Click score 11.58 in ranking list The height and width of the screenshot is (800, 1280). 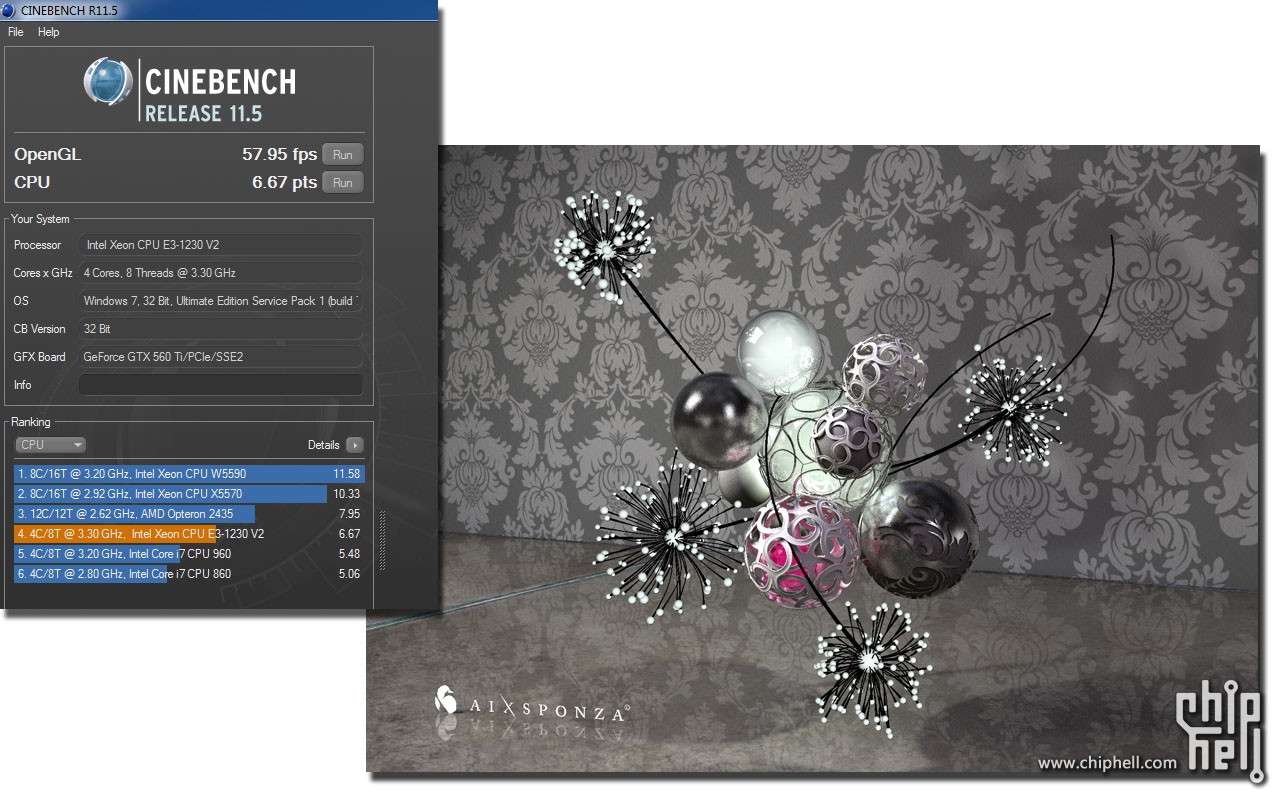346,474
